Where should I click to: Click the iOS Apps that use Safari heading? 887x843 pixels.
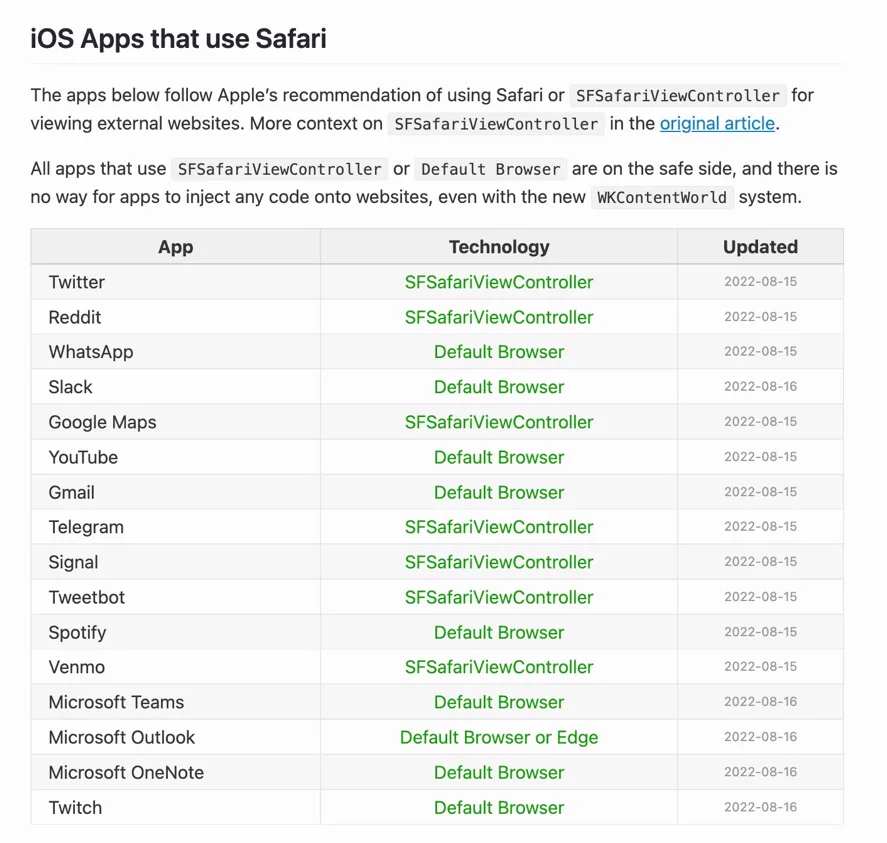click(178, 38)
